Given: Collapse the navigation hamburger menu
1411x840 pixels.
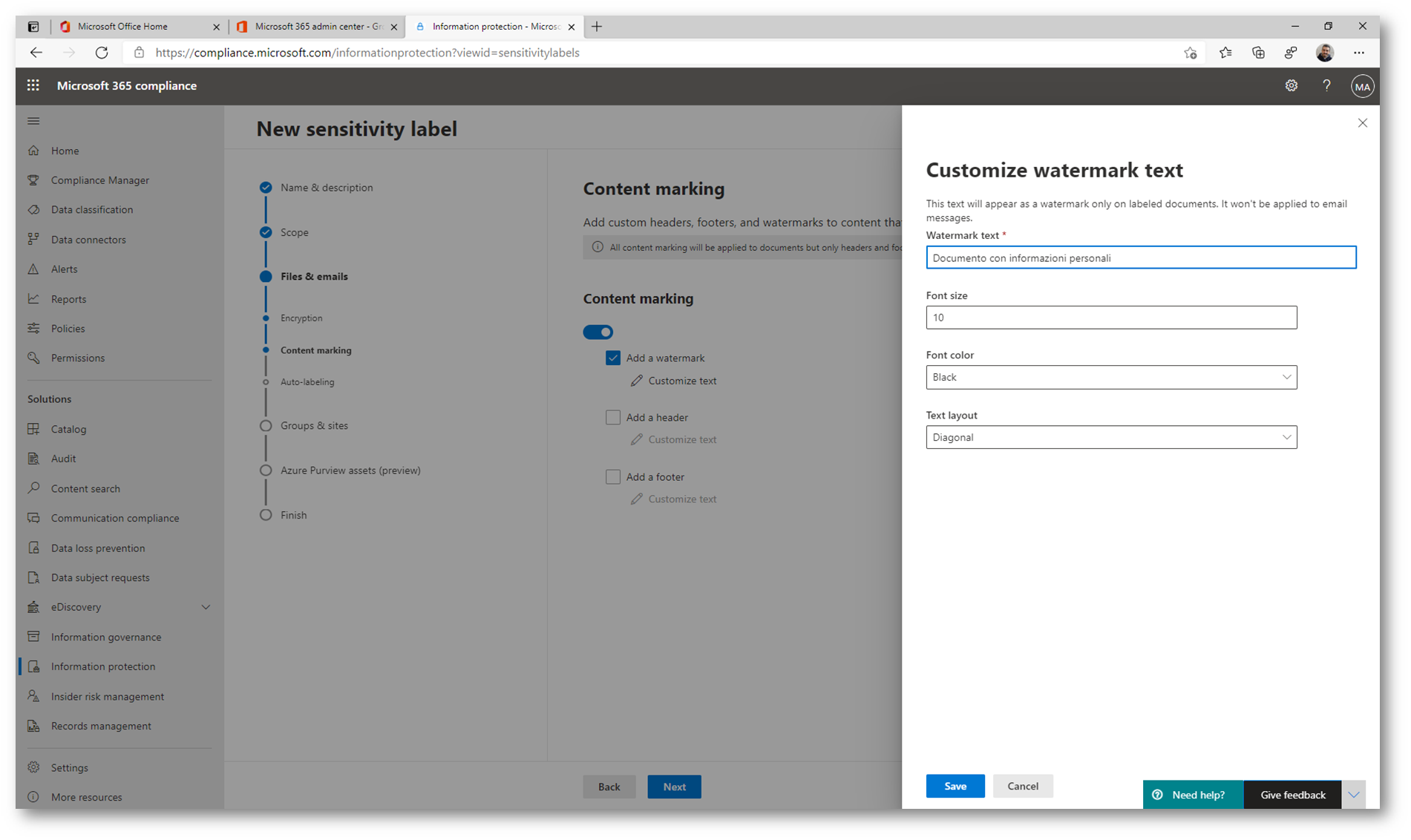Looking at the screenshot, I should click(33, 121).
